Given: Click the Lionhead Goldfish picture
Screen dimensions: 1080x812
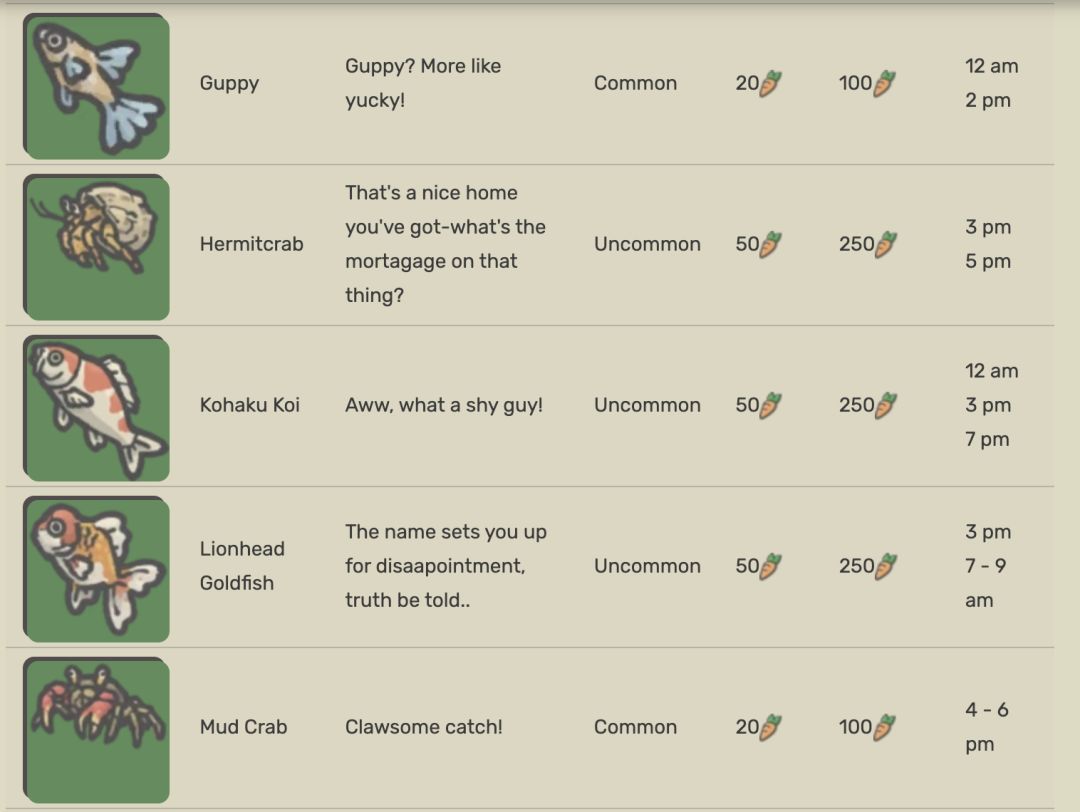Looking at the screenshot, I should point(96,569).
